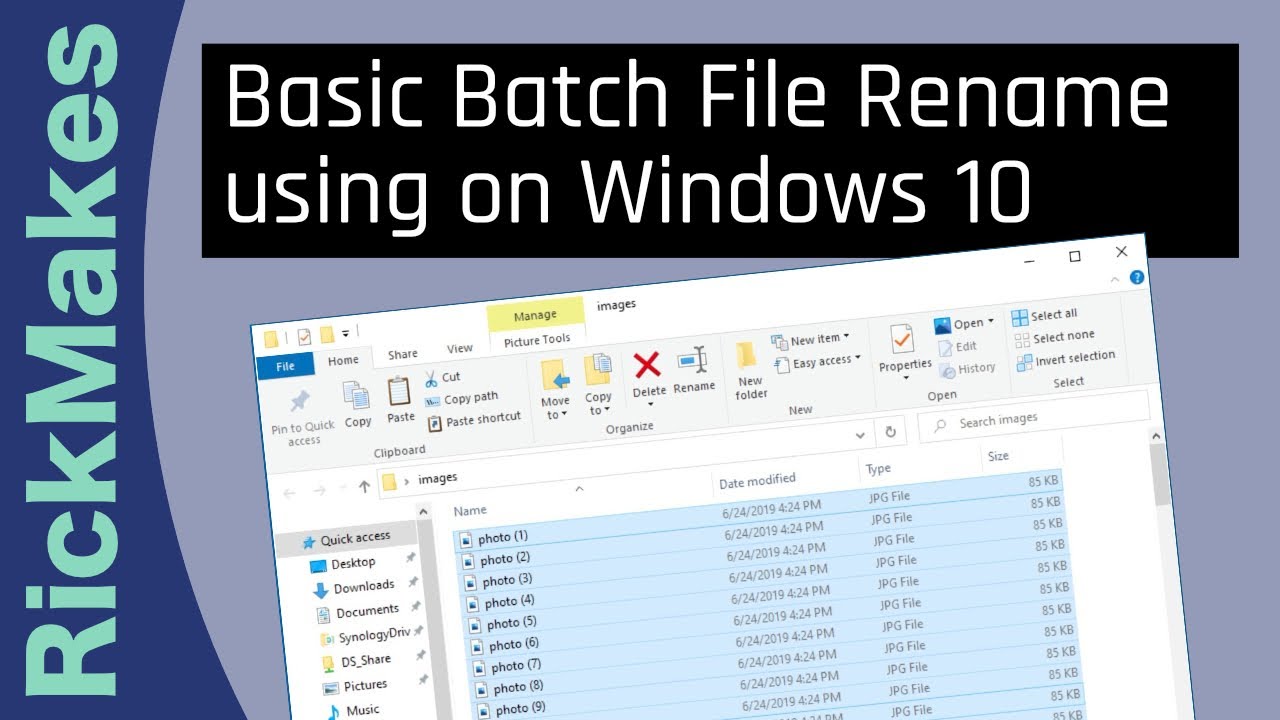Click the images folder in address bar
This screenshot has width=1280, height=720.
[x=438, y=478]
